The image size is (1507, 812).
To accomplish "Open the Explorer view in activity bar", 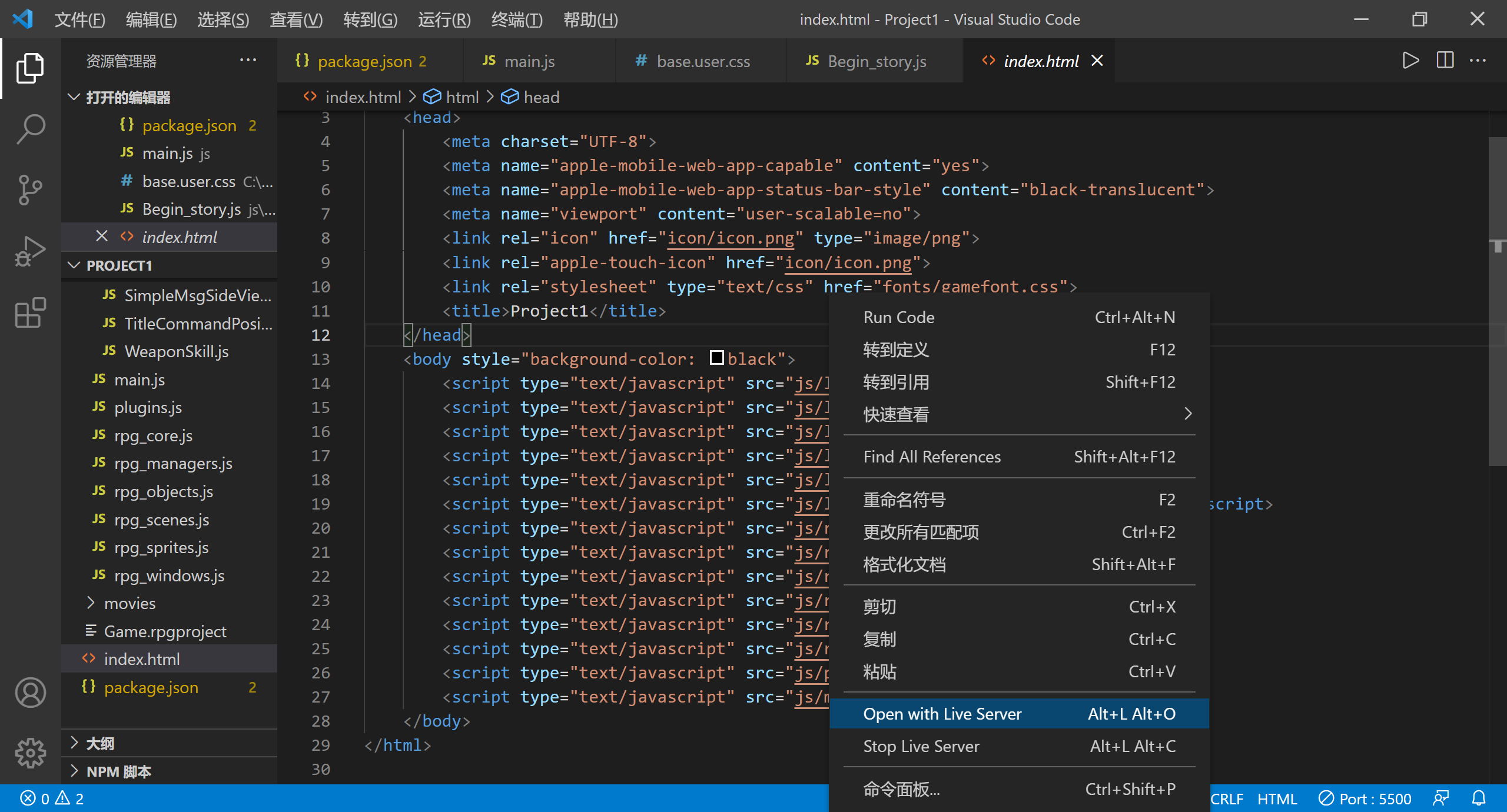I will coord(30,68).
